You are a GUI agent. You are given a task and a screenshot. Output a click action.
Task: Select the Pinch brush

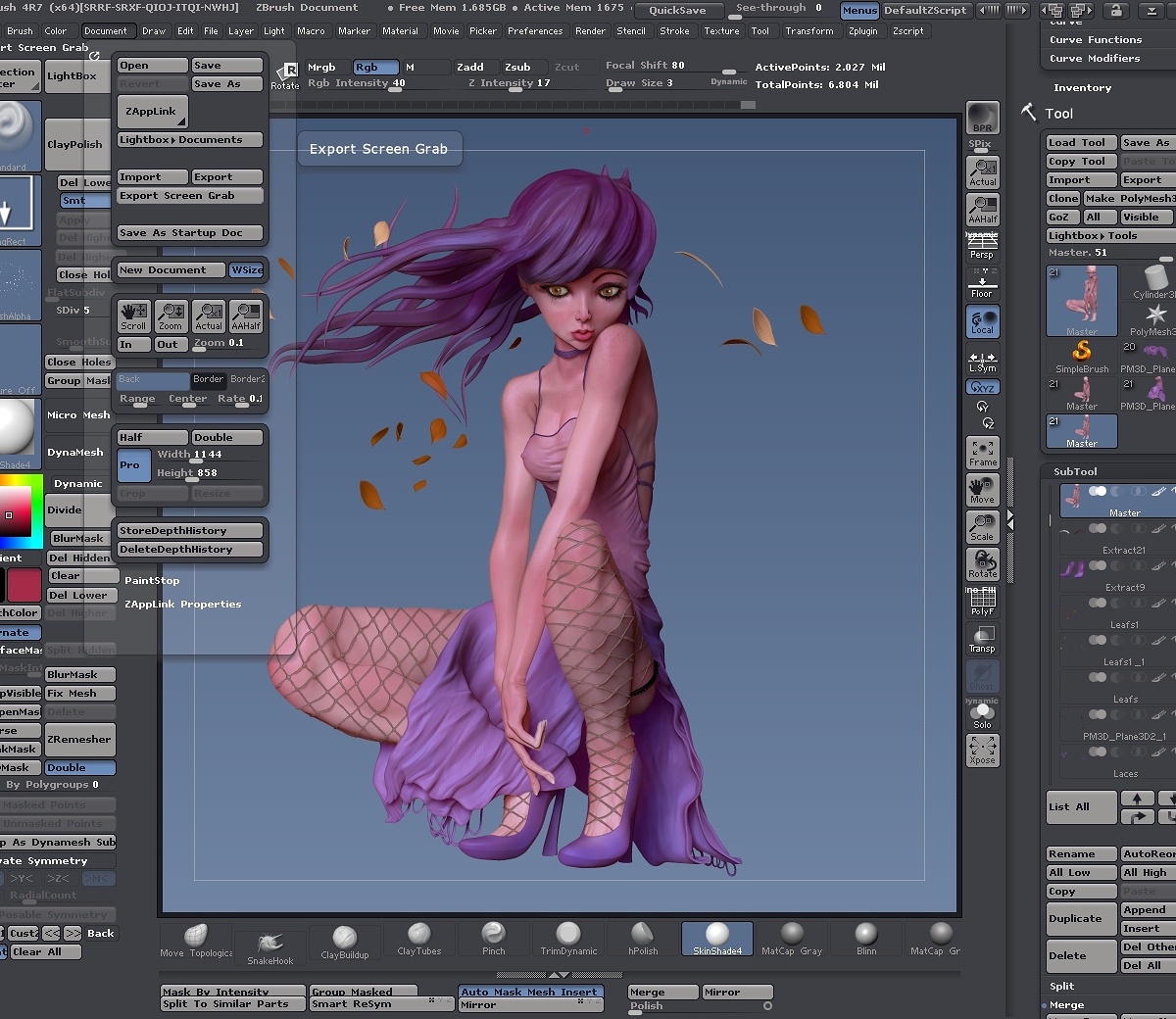point(494,939)
